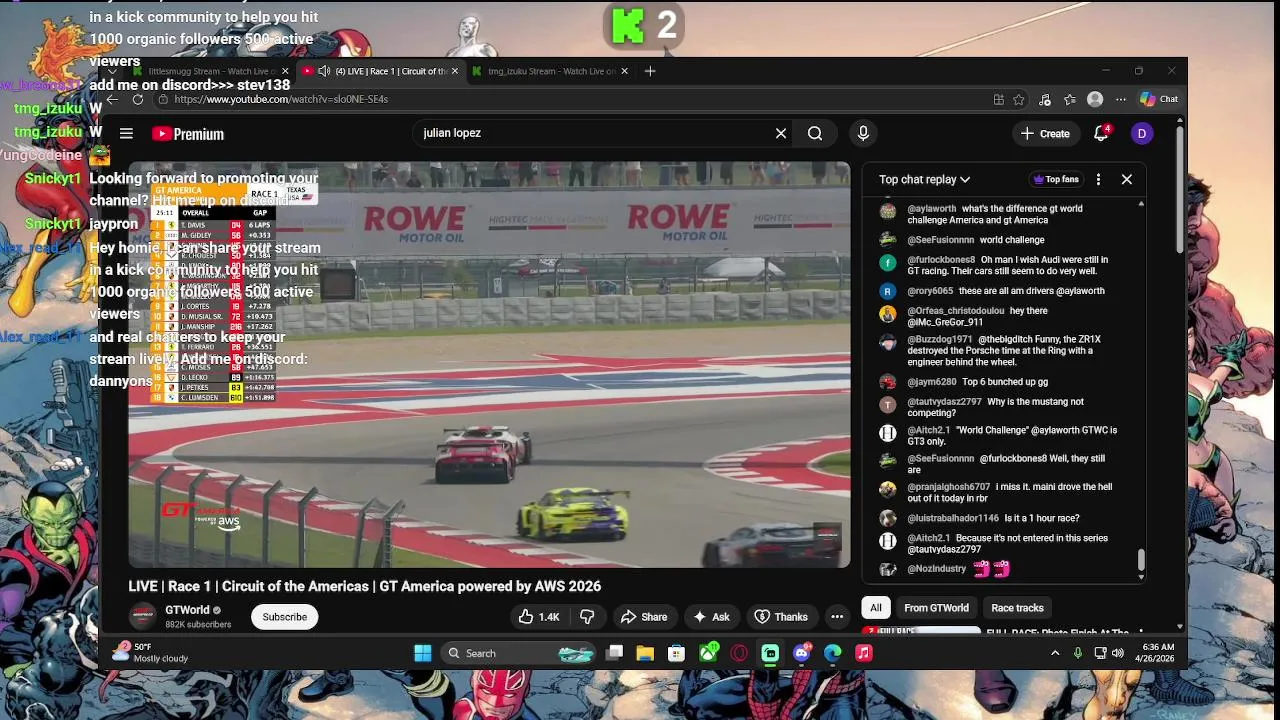This screenshot has width=1280, height=720.
Task: Open the Top fans badge
Action: coord(1056,179)
